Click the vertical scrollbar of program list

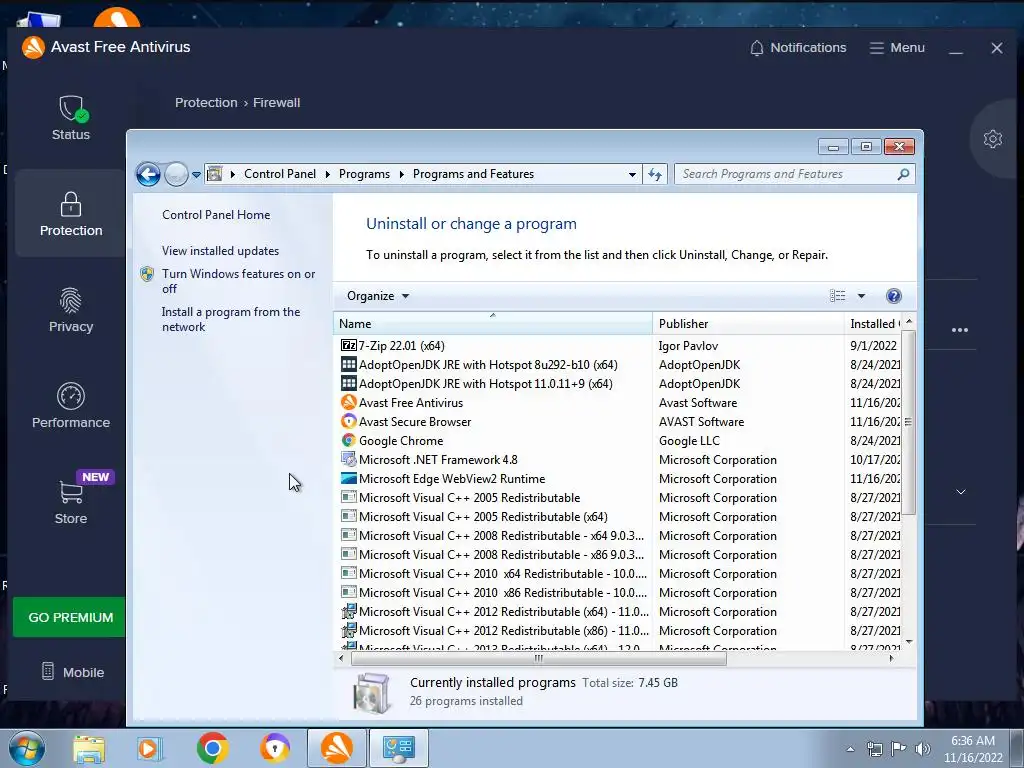908,421
